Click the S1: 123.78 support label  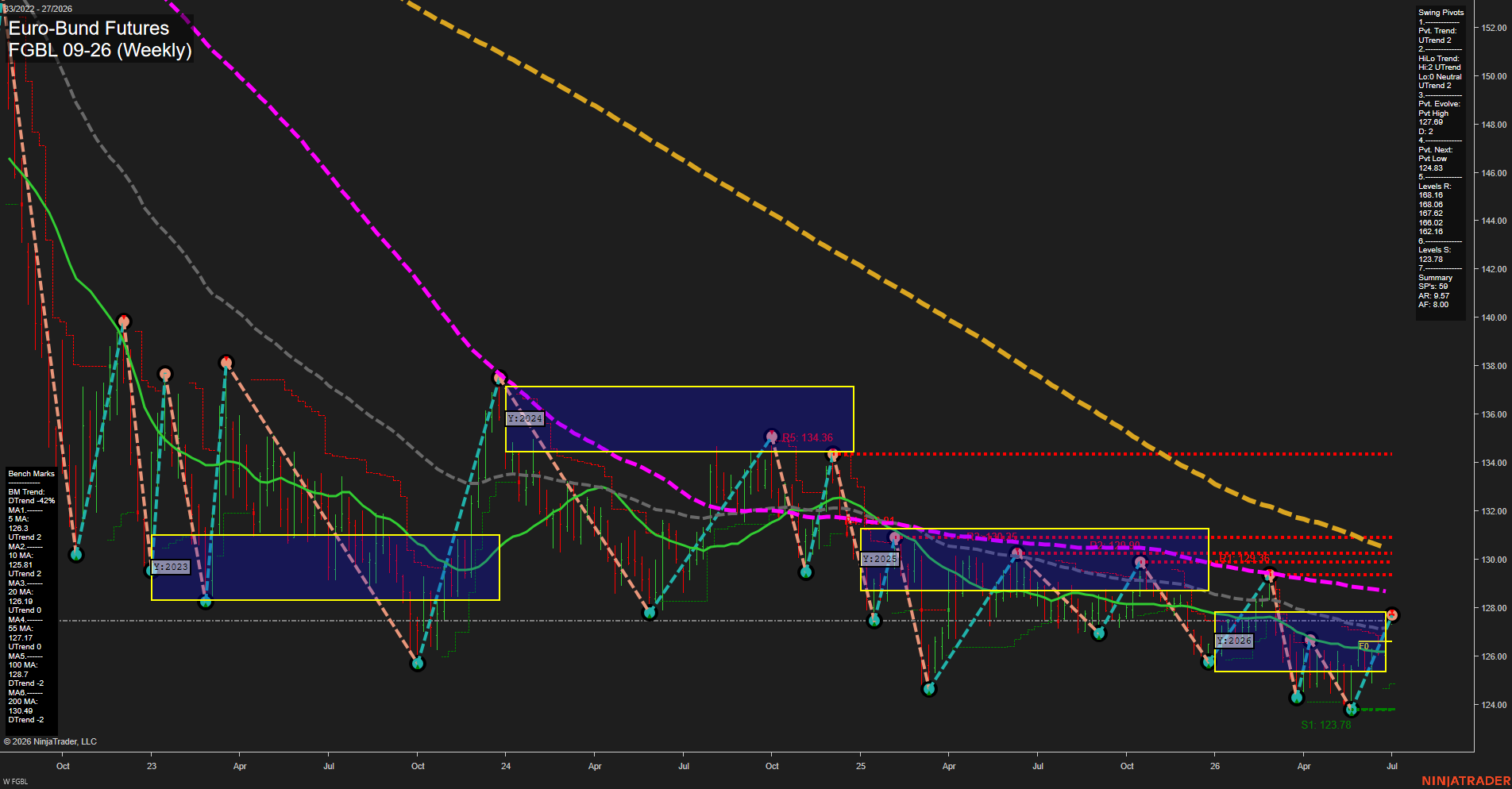1326,725
